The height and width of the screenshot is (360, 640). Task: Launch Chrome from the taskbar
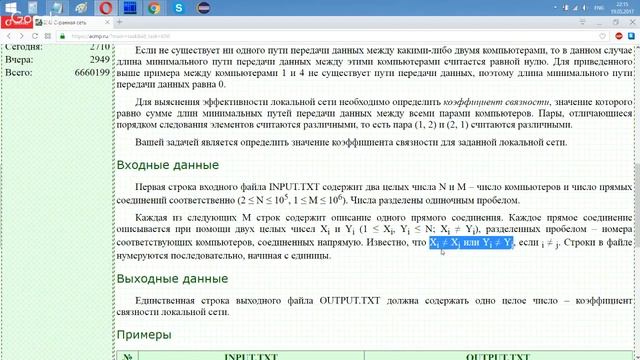[x=154, y=8]
